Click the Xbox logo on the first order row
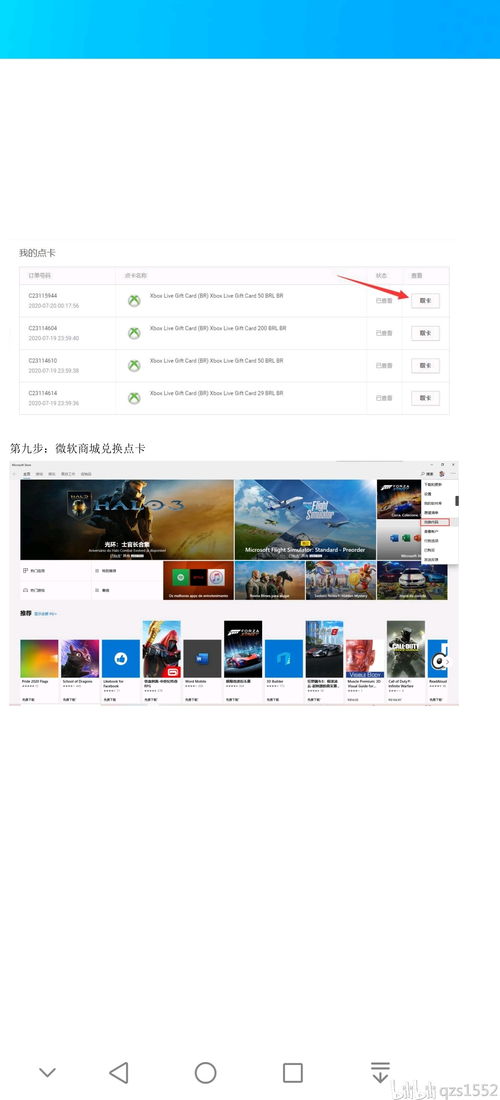The image size is (500, 1100). (x=134, y=300)
